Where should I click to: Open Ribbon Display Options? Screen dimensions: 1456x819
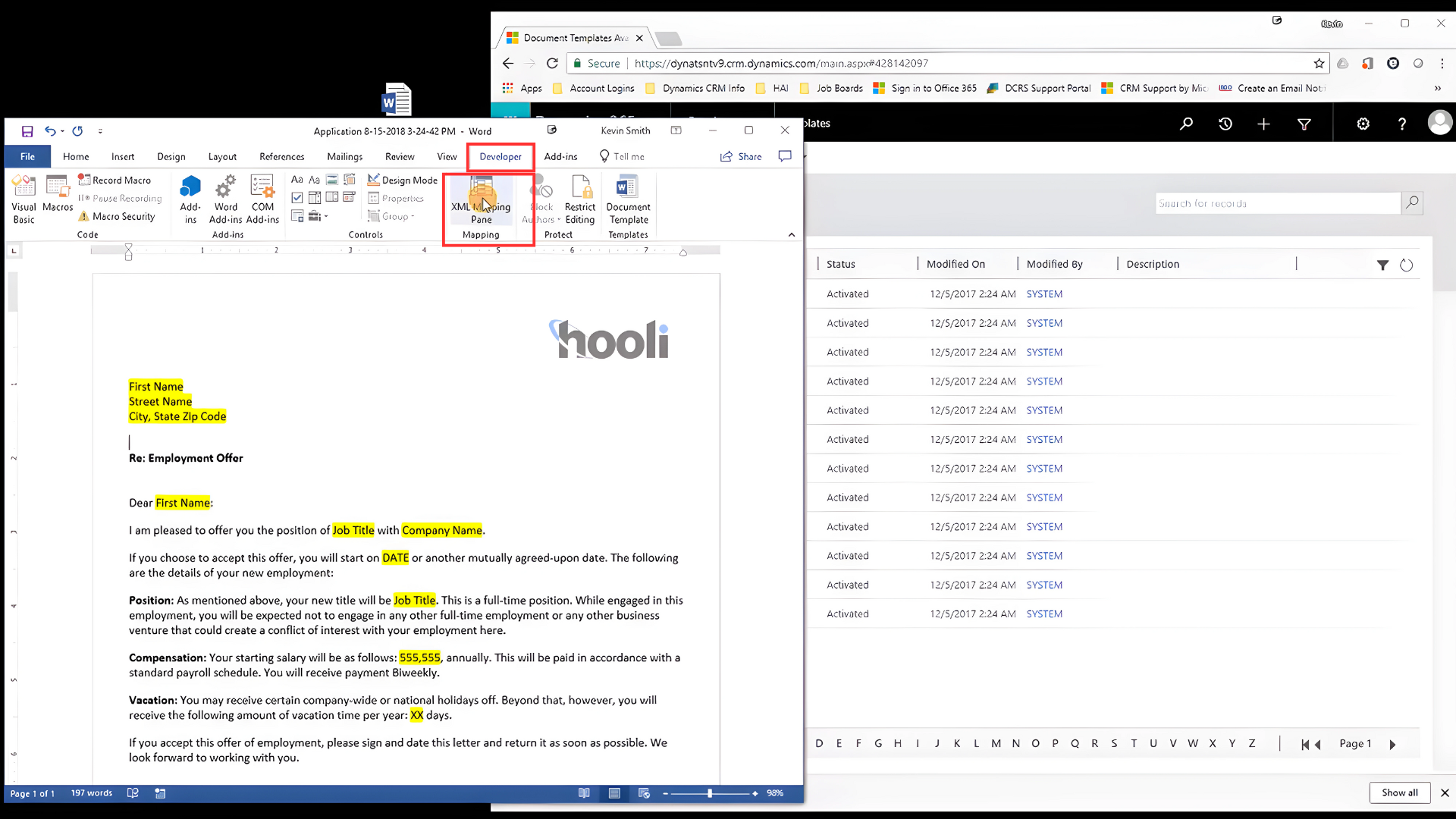tap(676, 130)
